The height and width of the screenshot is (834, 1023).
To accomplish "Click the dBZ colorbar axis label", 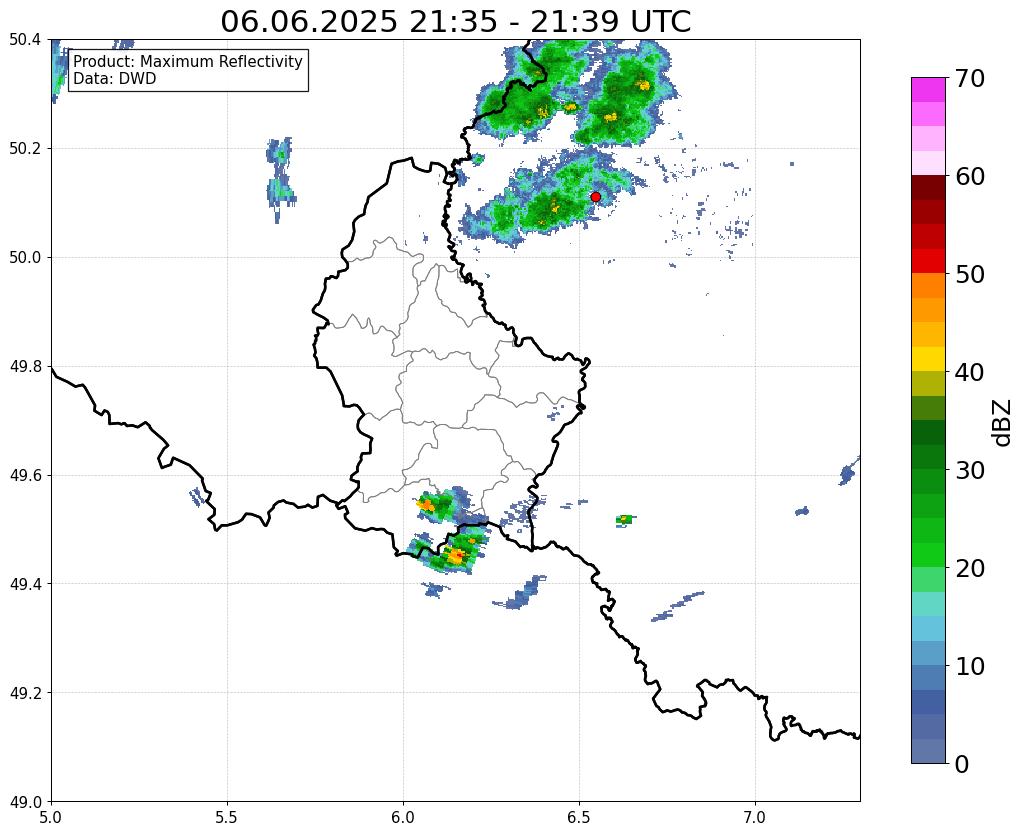I will tap(1003, 422).
